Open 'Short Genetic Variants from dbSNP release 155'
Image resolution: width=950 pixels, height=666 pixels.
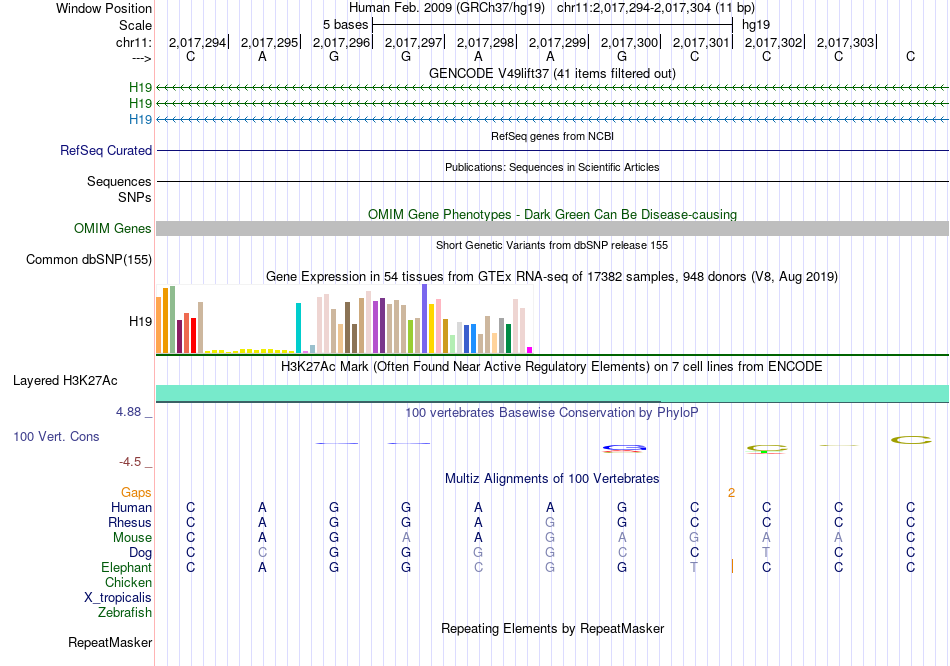coord(552,245)
